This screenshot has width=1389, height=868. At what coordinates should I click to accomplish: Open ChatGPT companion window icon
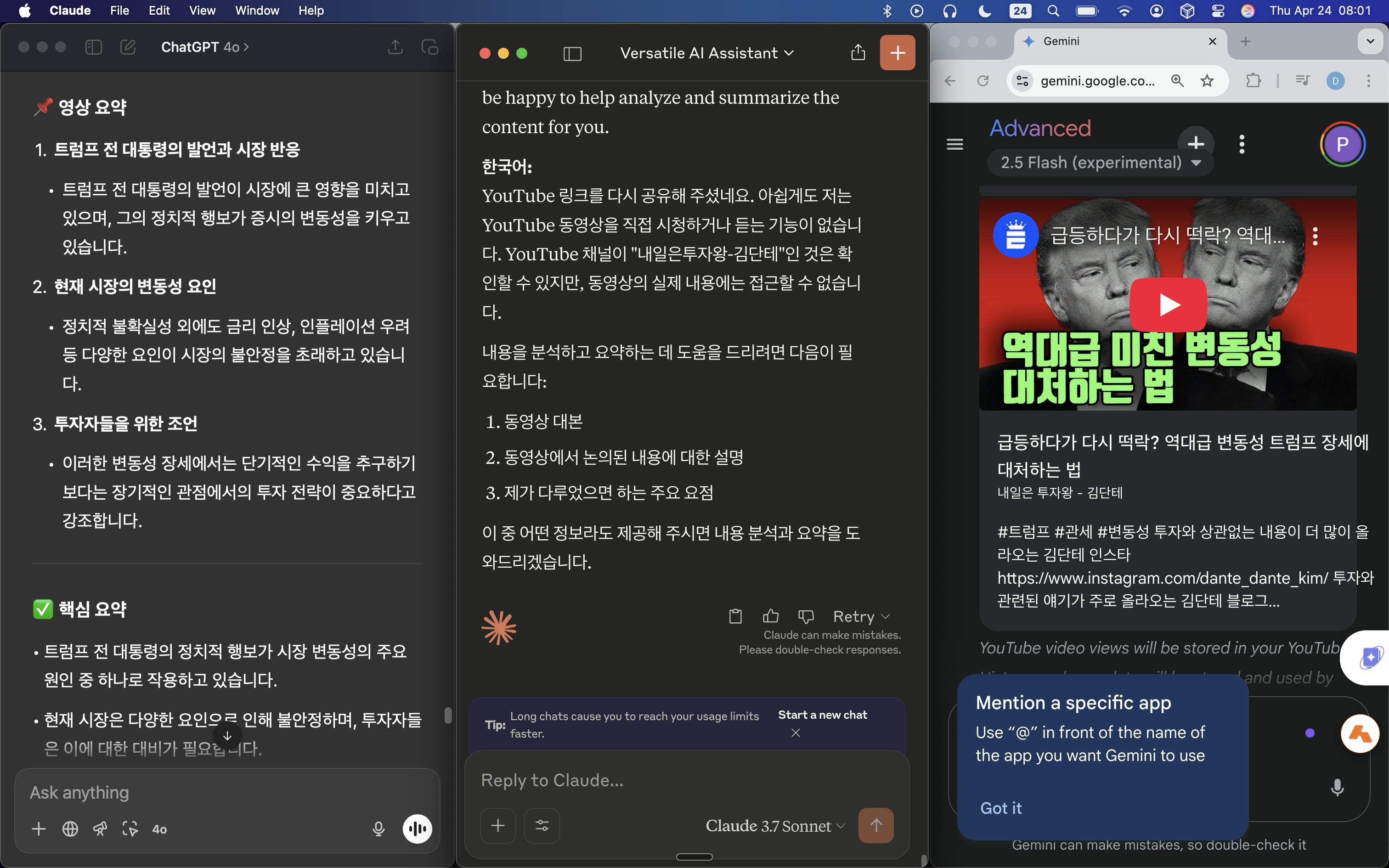point(430,47)
